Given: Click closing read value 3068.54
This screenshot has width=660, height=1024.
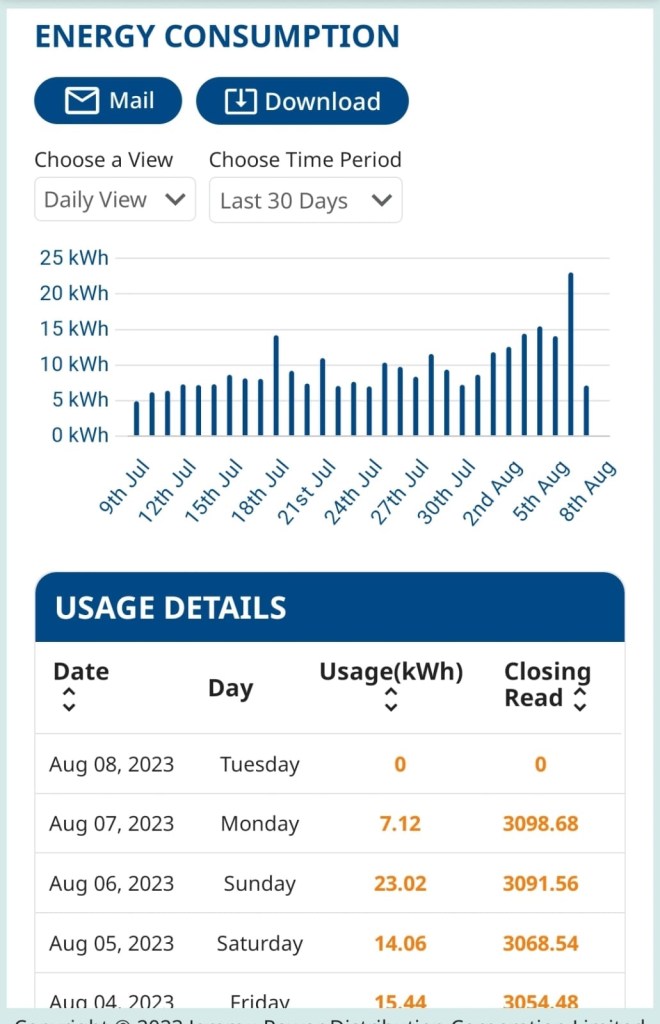Looking at the screenshot, I should 540,944.
